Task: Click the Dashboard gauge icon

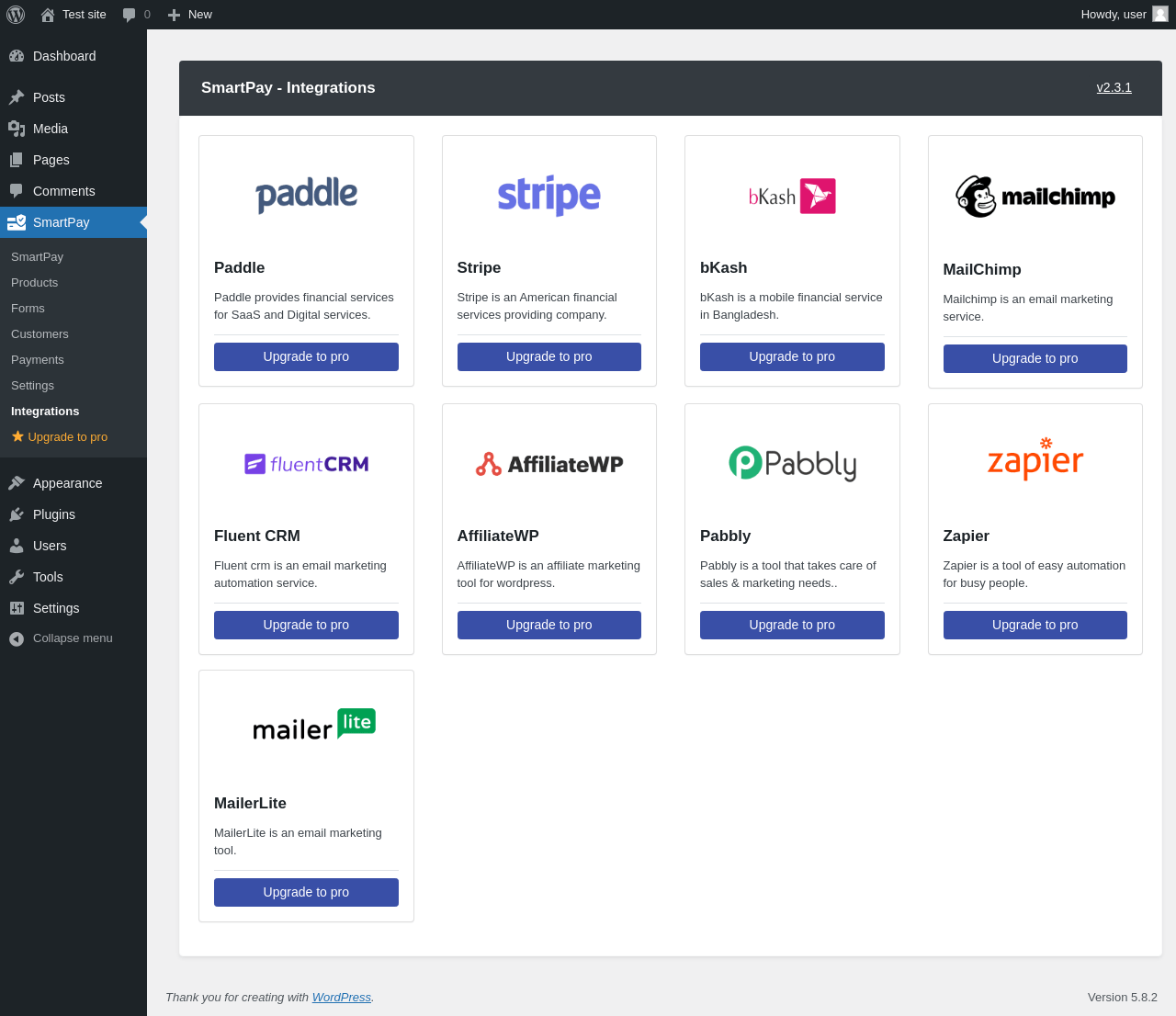Action: click(x=17, y=56)
